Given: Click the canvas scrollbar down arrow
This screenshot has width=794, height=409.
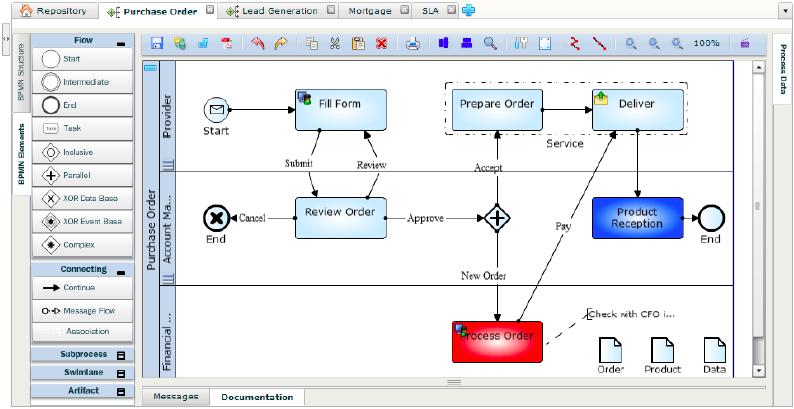Looking at the screenshot, I should tap(758, 371).
